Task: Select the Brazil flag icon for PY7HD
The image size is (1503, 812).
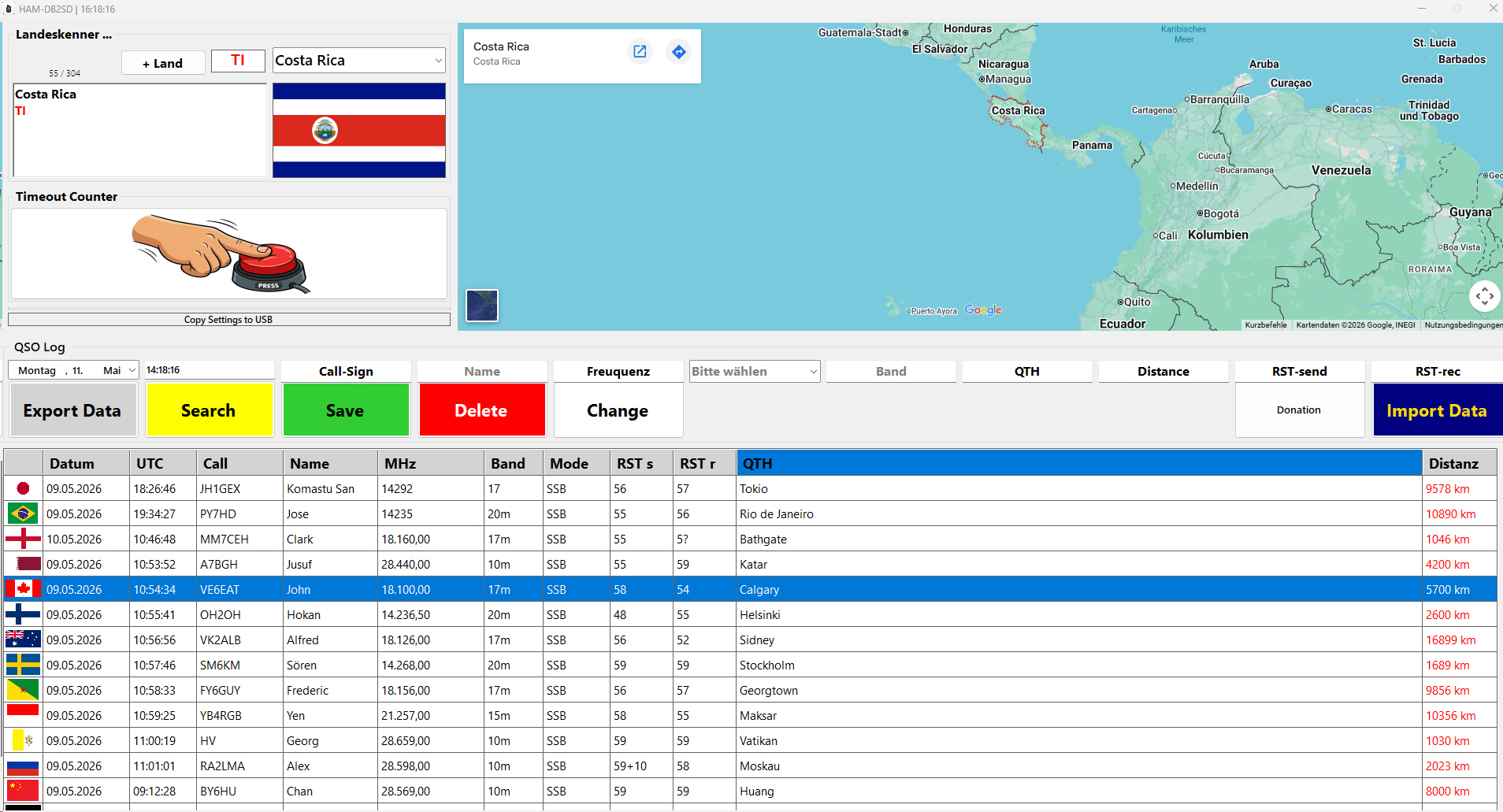Action: coord(23,514)
